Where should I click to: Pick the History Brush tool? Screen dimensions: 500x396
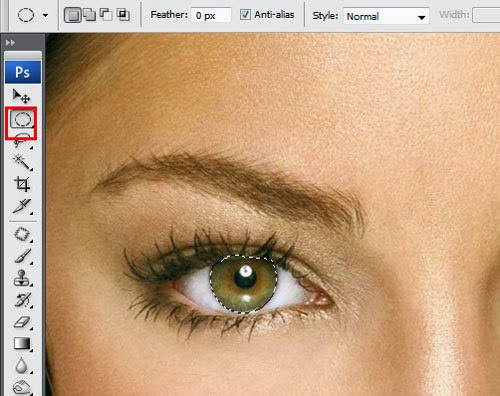(22, 300)
